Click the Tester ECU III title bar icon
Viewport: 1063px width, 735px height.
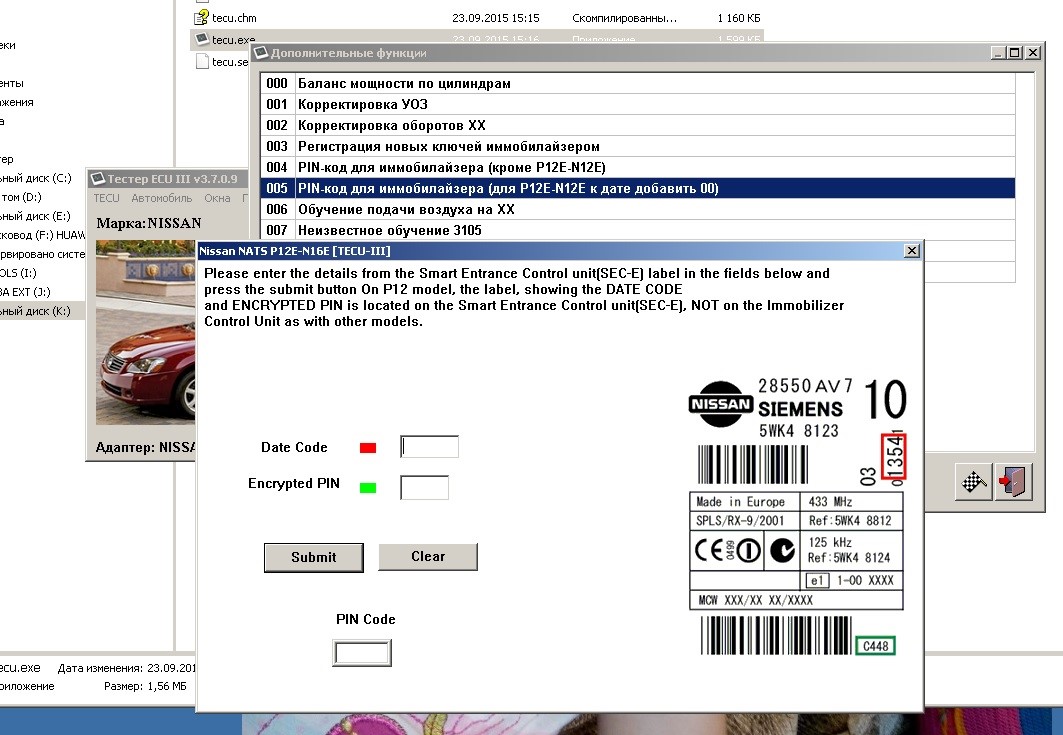(98, 179)
